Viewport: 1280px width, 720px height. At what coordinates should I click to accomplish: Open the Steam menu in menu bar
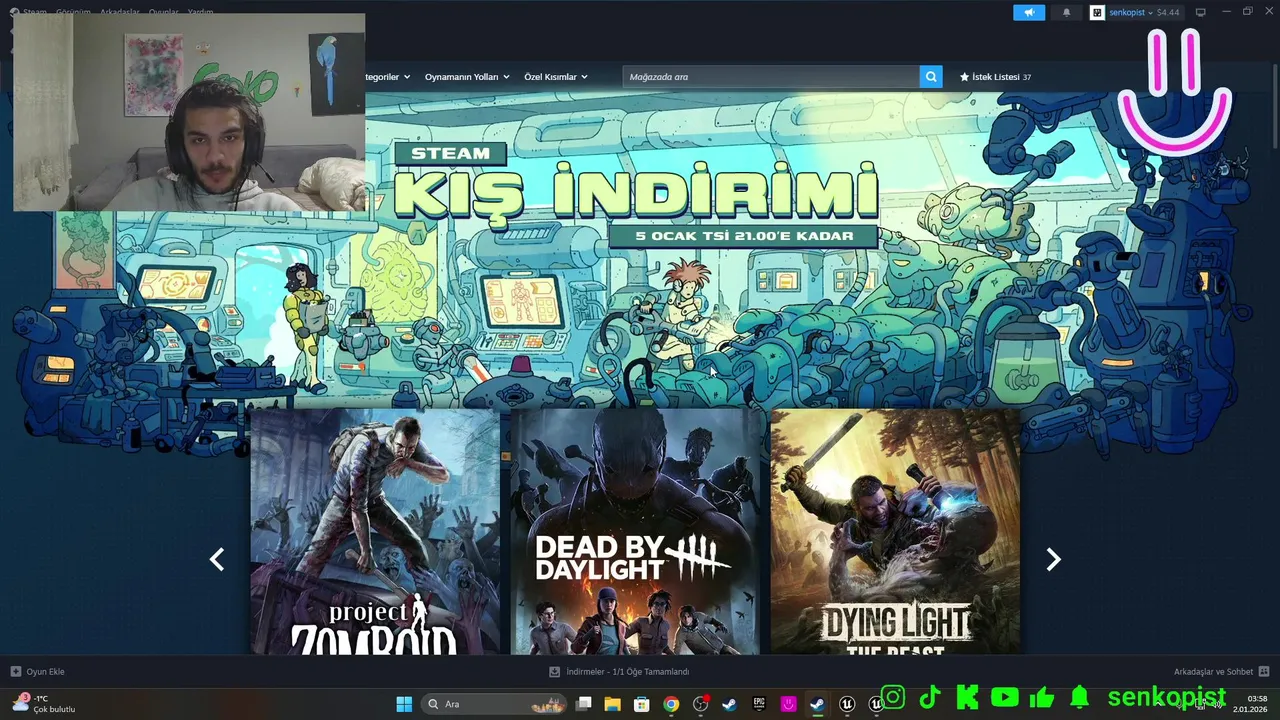(35, 12)
